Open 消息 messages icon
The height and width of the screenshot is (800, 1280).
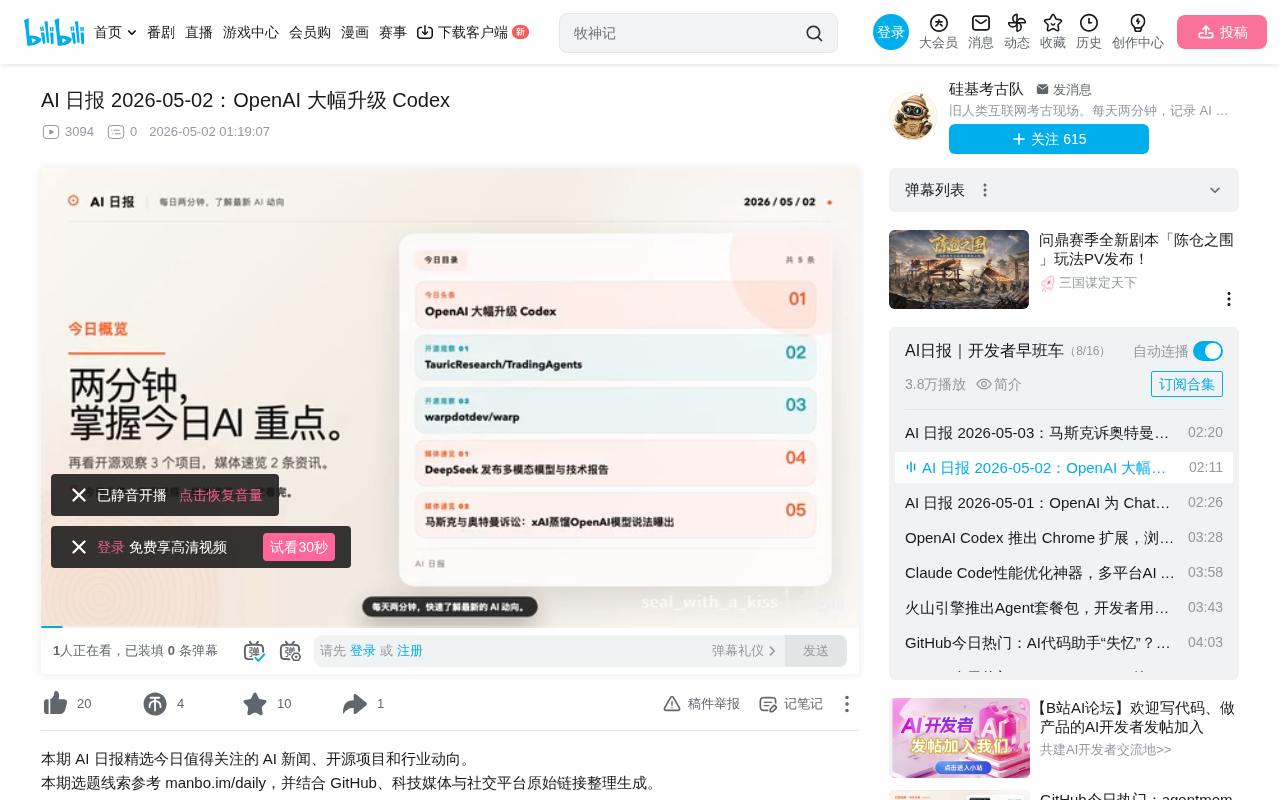[981, 23]
